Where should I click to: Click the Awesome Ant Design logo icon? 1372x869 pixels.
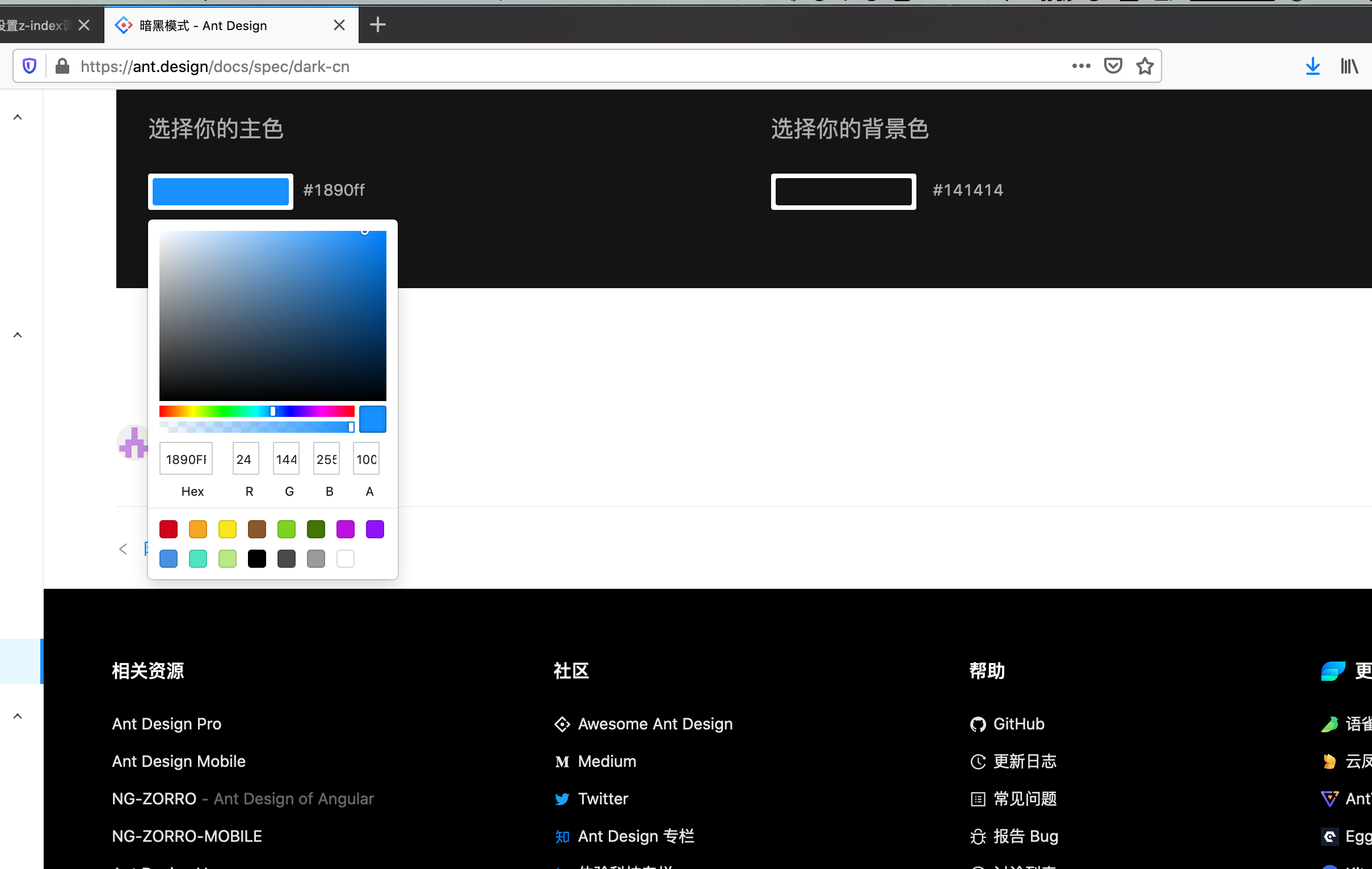(x=562, y=724)
